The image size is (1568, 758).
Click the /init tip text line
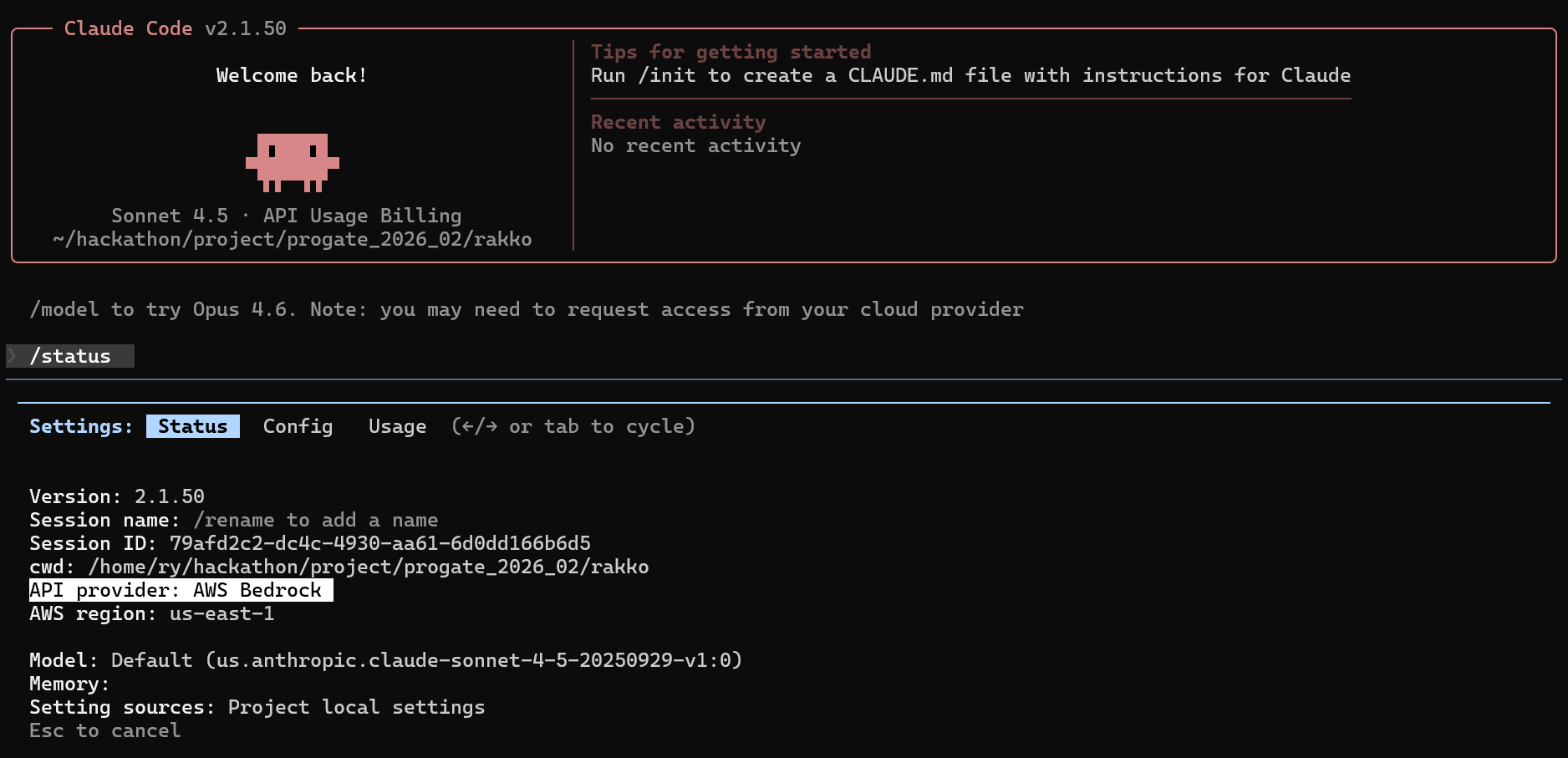click(x=970, y=75)
